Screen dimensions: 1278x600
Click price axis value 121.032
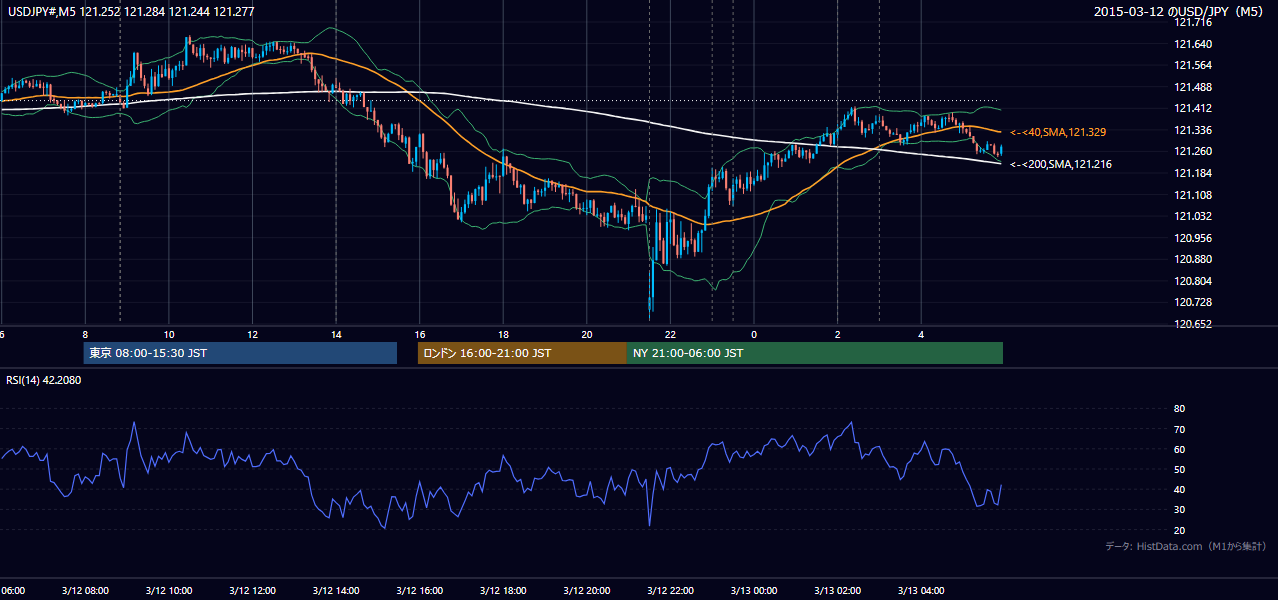tap(1193, 216)
